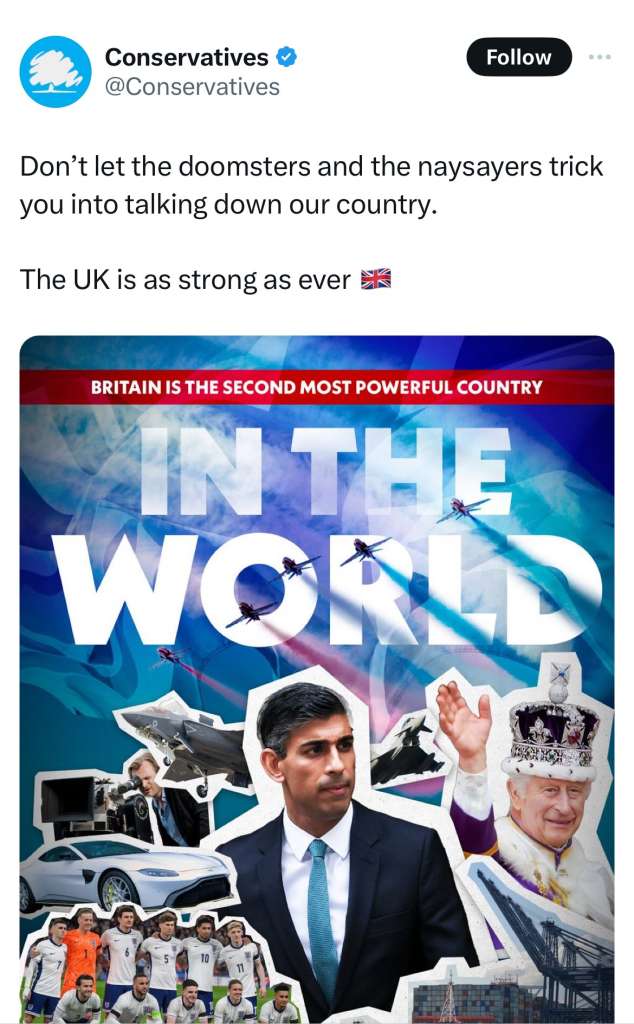Open the @Conservatives handle link
This screenshot has width=634, height=1024.
pos(192,87)
